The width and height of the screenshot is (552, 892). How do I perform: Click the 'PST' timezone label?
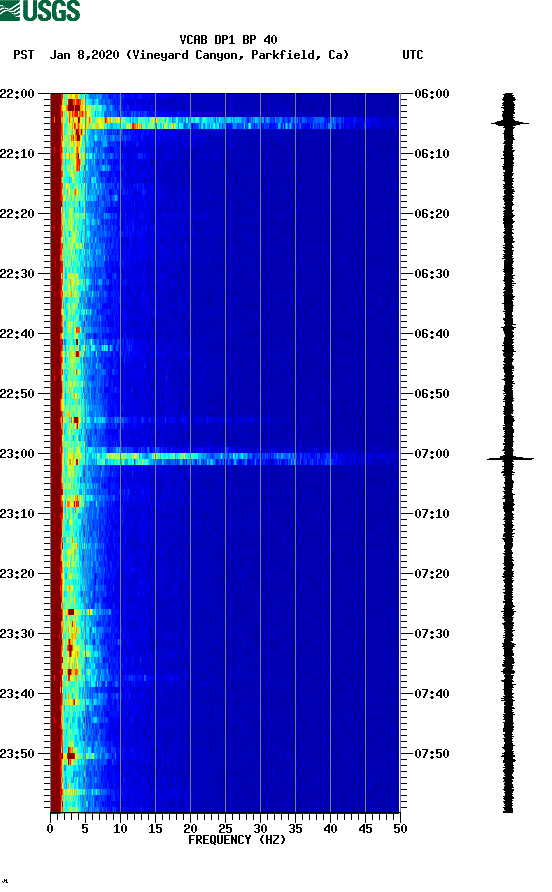24,55
